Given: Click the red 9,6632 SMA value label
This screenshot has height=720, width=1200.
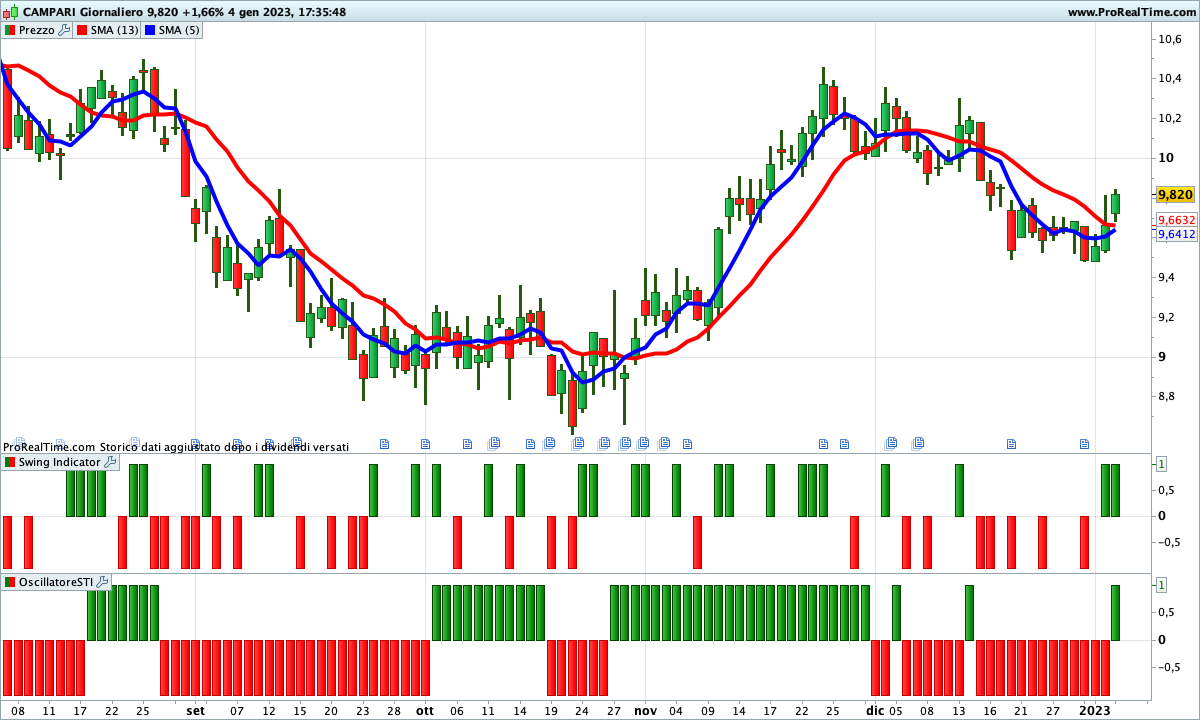Looking at the screenshot, I should click(1176, 219).
